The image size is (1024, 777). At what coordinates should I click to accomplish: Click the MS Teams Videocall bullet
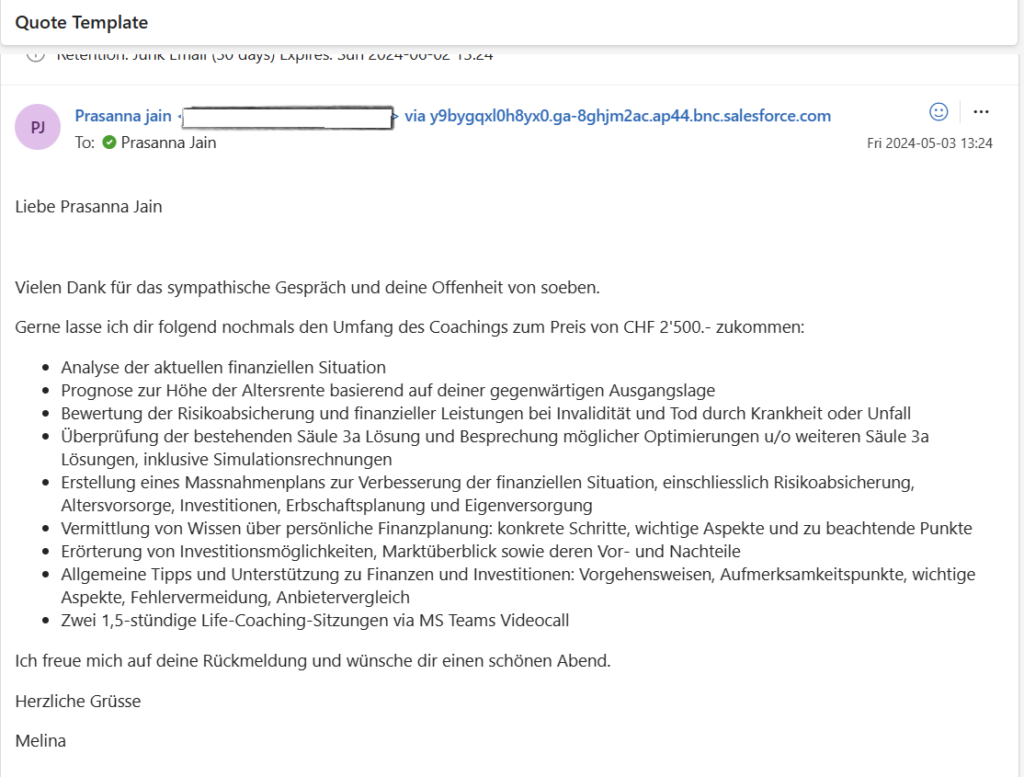[314, 620]
